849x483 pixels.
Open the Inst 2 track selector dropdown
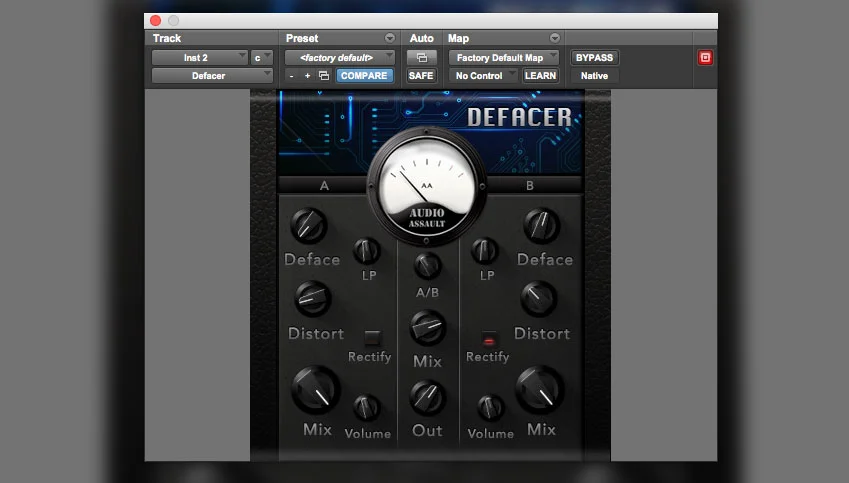(x=199, y=57)
